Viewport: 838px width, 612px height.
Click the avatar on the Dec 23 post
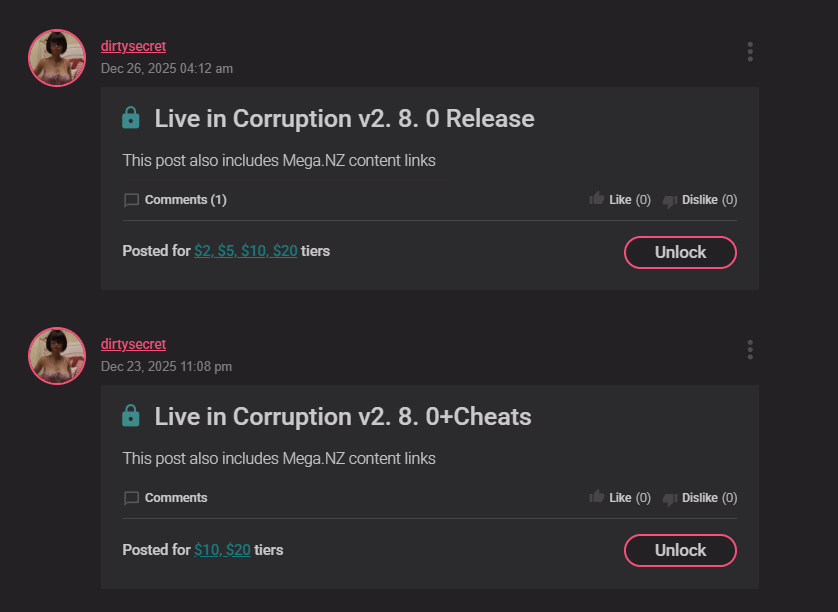[x=57, y=356]
